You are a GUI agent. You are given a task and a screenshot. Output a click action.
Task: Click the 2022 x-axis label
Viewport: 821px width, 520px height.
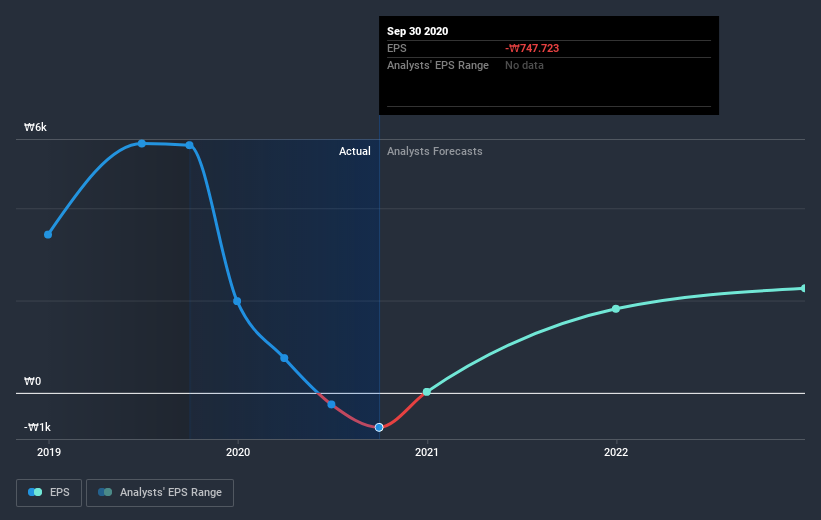pyautogui.click(x=616, y=452)
